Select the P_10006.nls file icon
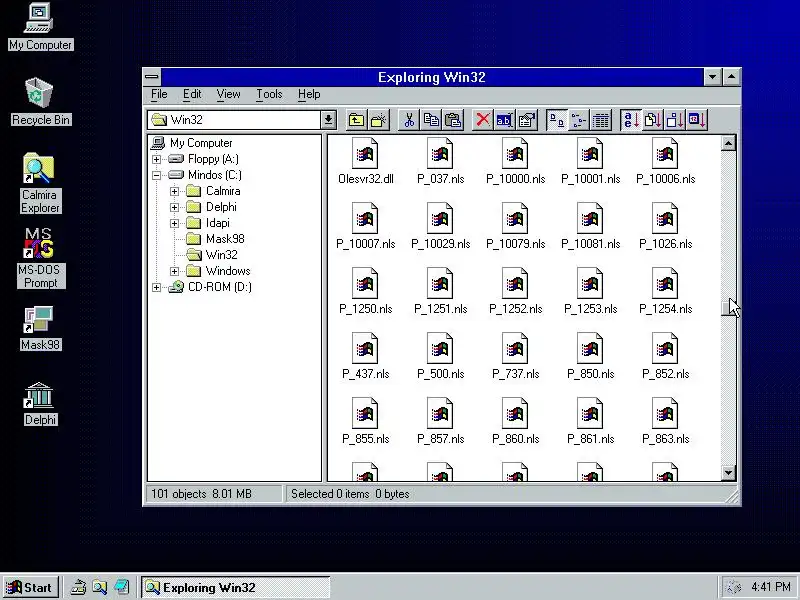The width and height of the screenshot is (800, 600). point(665,154)
